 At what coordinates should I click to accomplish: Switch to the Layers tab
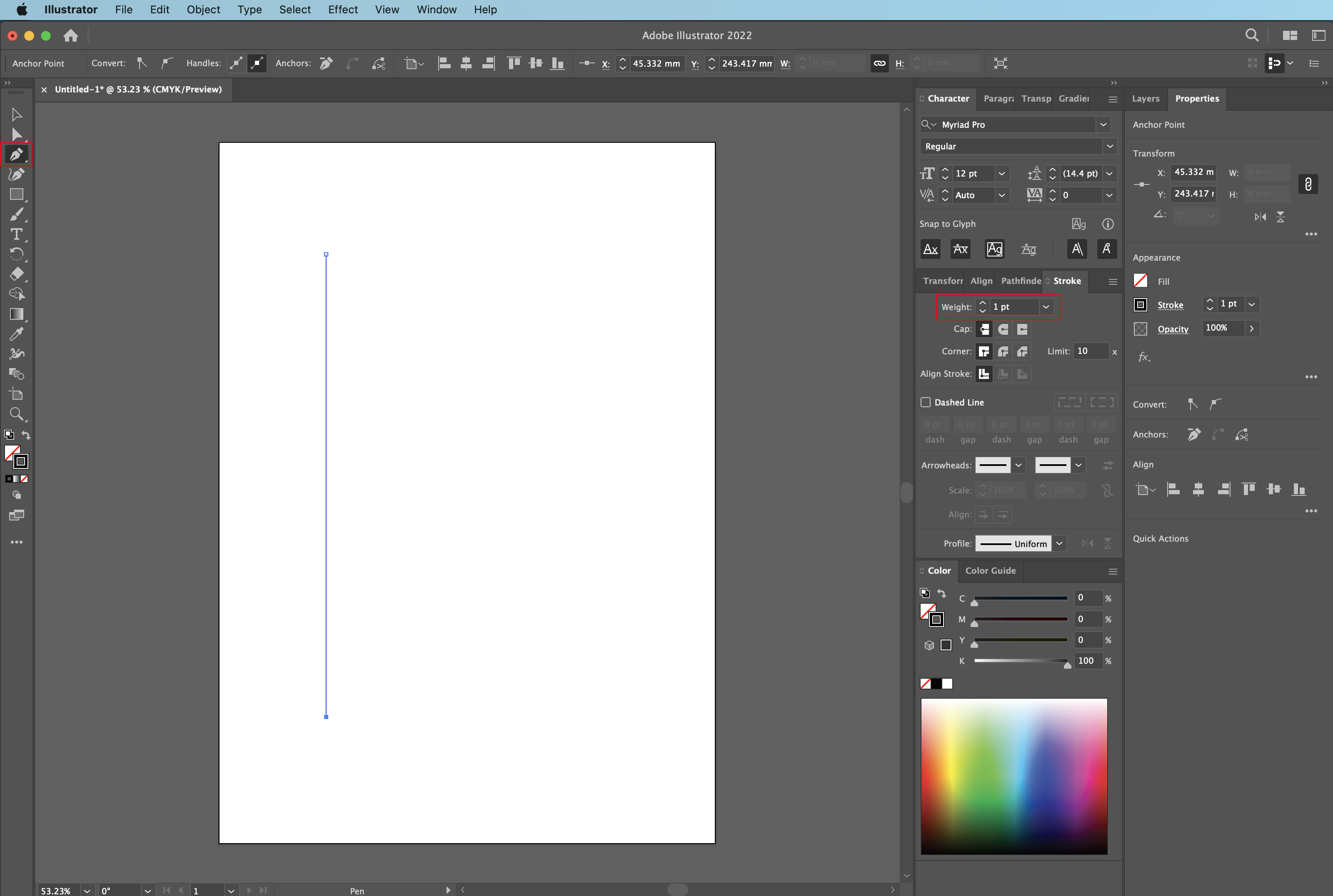[1146, 98]
